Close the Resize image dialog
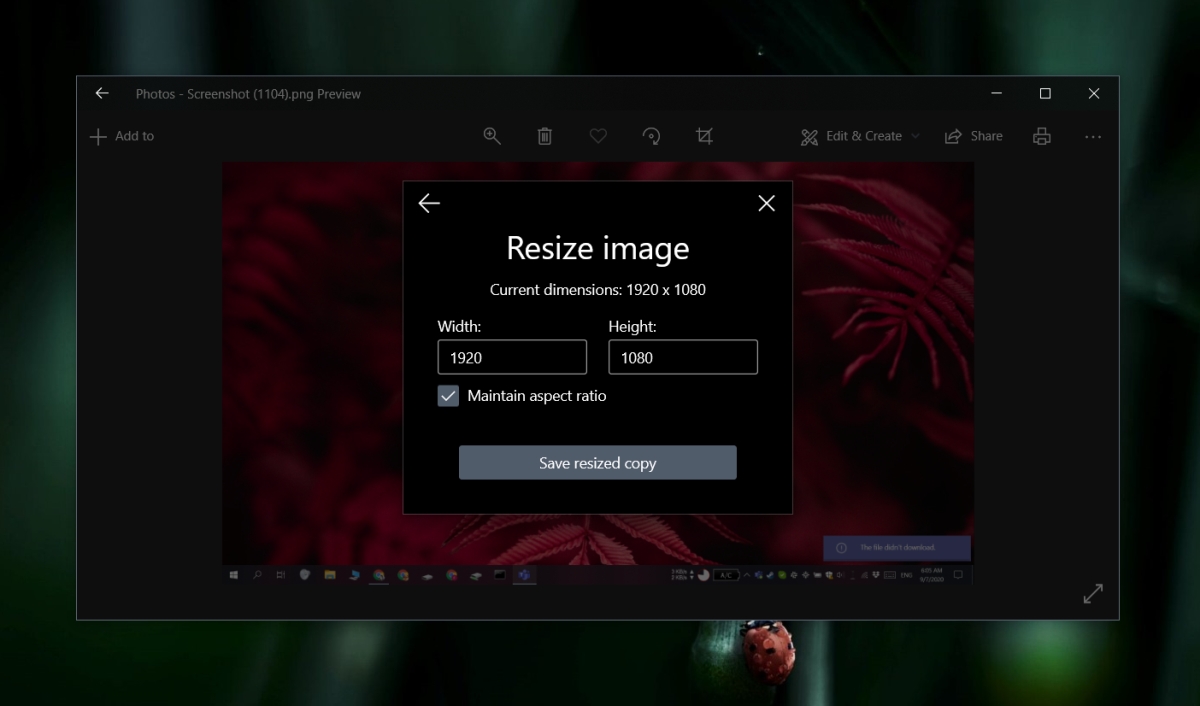The width and height of the screenshot is (1200, 706). point(766,203)
